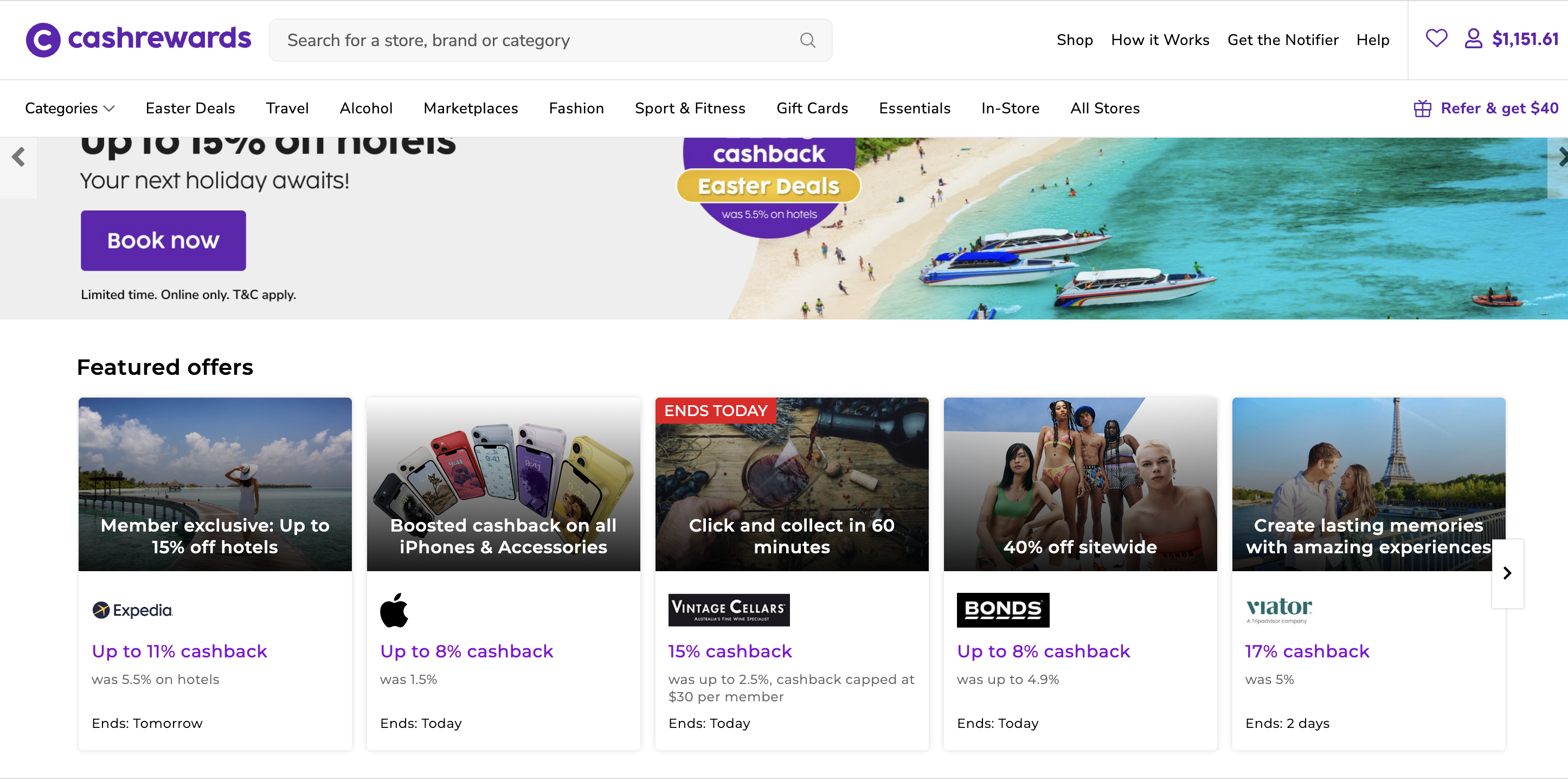1568x780 pixels.
Task: Open the iPhones & Accessories offer image
Action: click(x=503, y=484)
